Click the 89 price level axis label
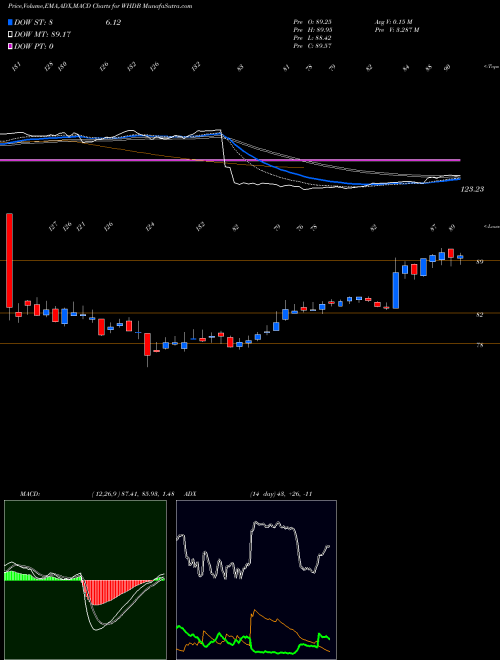 (x=479, y=262)
